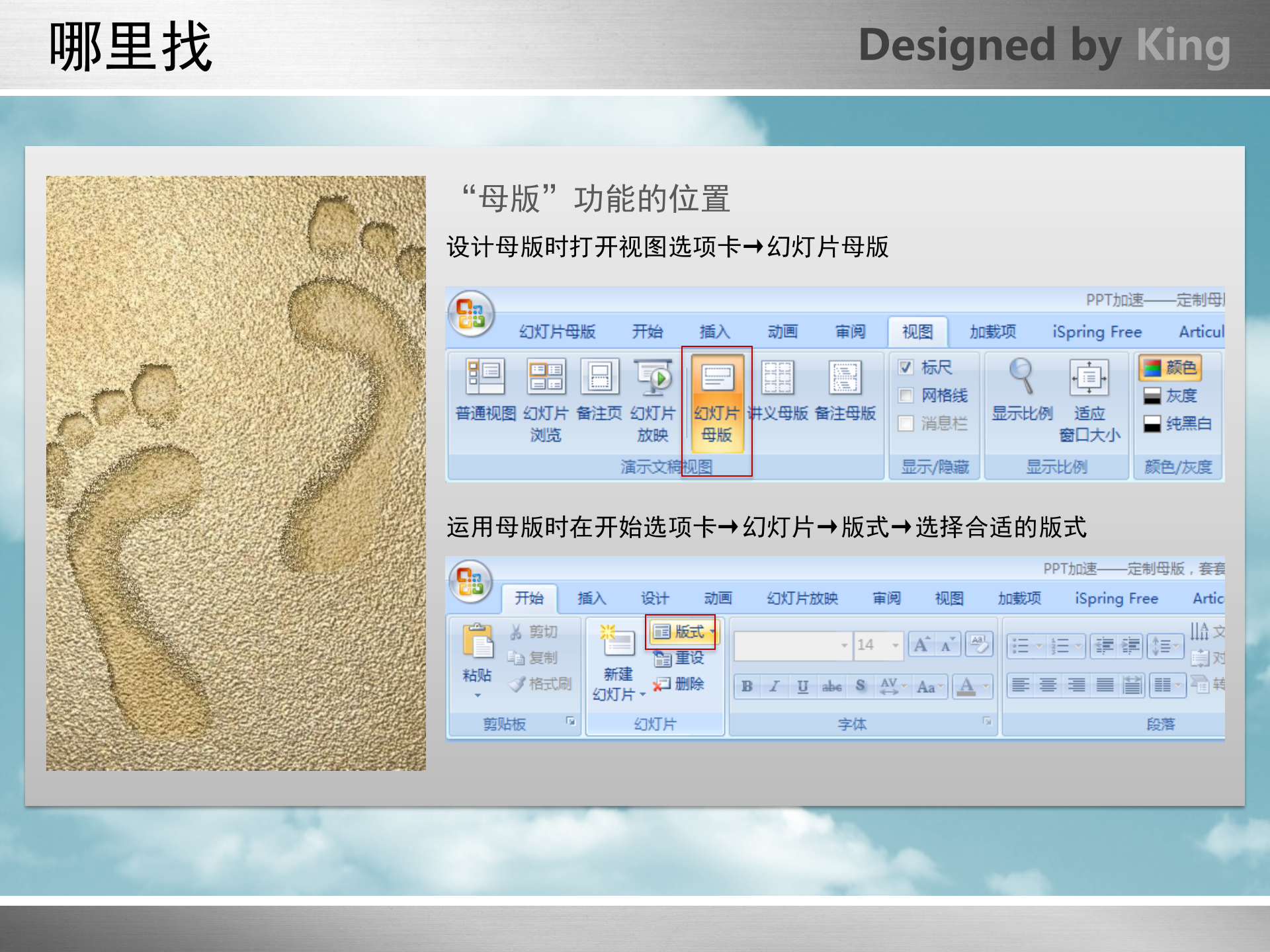The image size is (1270, 952).
Task: Enable the 网格线 gridlines checkbox
Action: coord(906,395)
